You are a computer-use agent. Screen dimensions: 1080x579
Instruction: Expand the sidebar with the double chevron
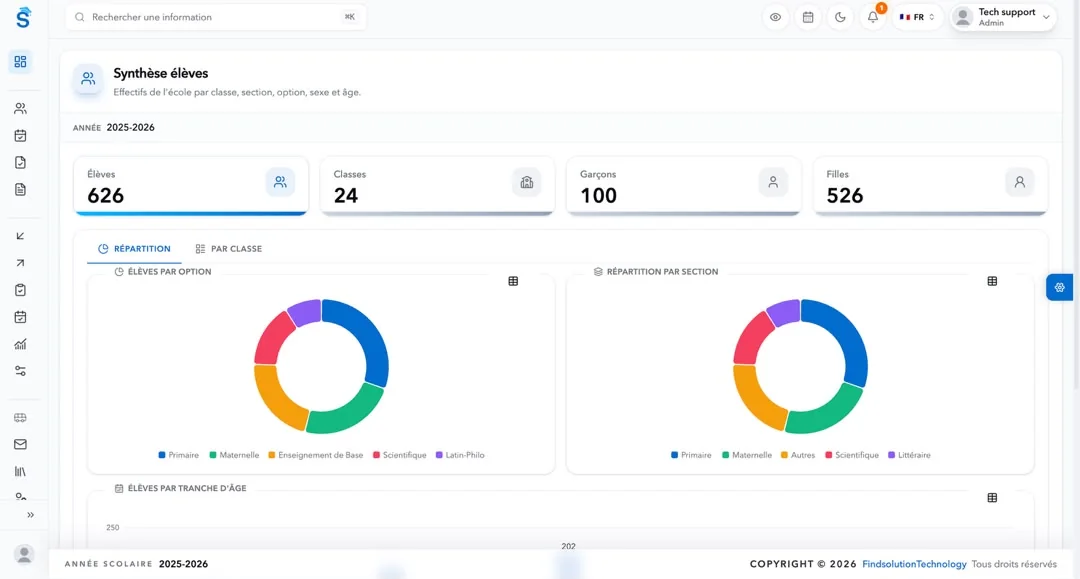[x=30, y=515]
